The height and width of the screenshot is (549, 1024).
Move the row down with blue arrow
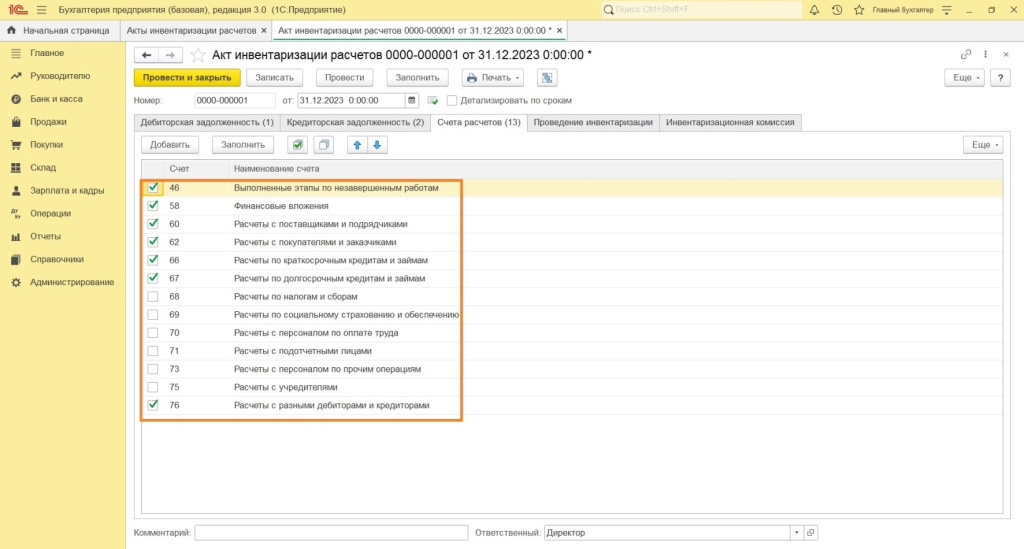click(377, 145)
